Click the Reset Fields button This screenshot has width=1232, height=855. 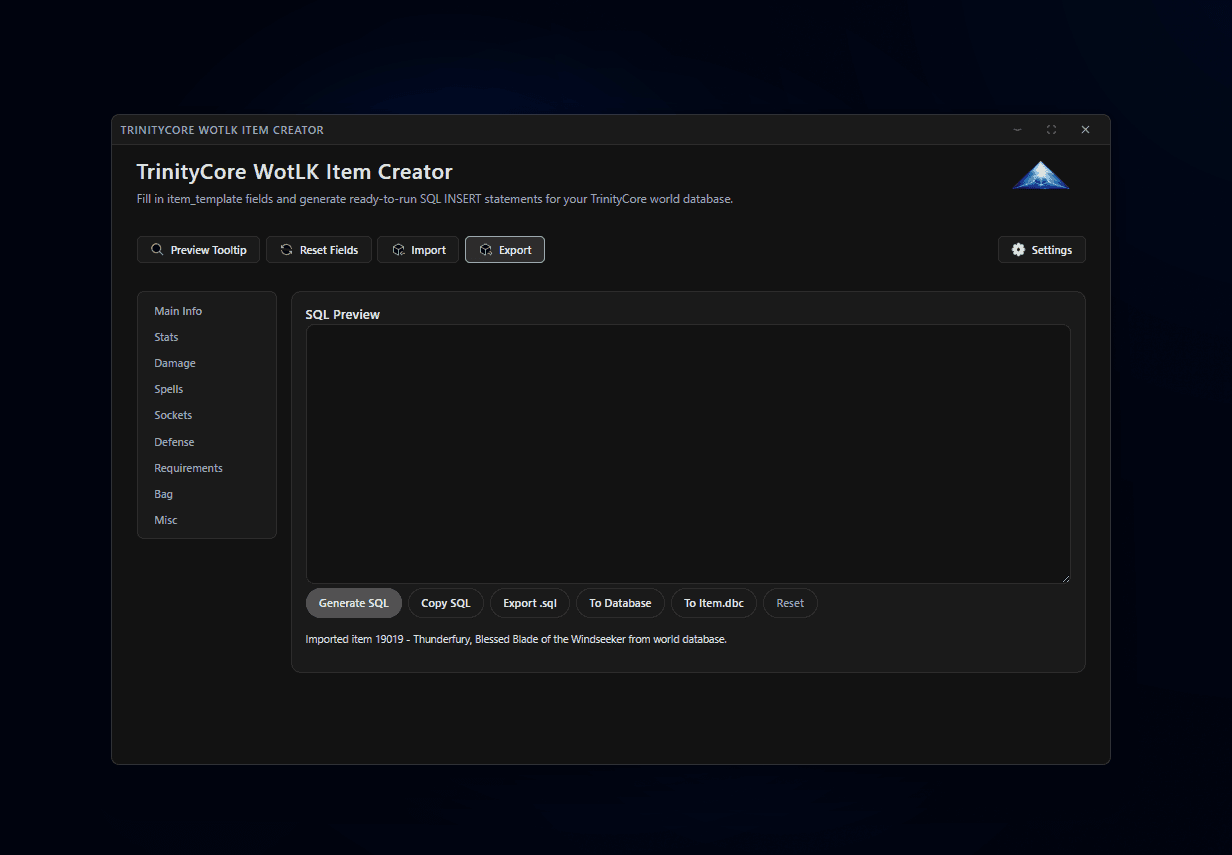319,250
